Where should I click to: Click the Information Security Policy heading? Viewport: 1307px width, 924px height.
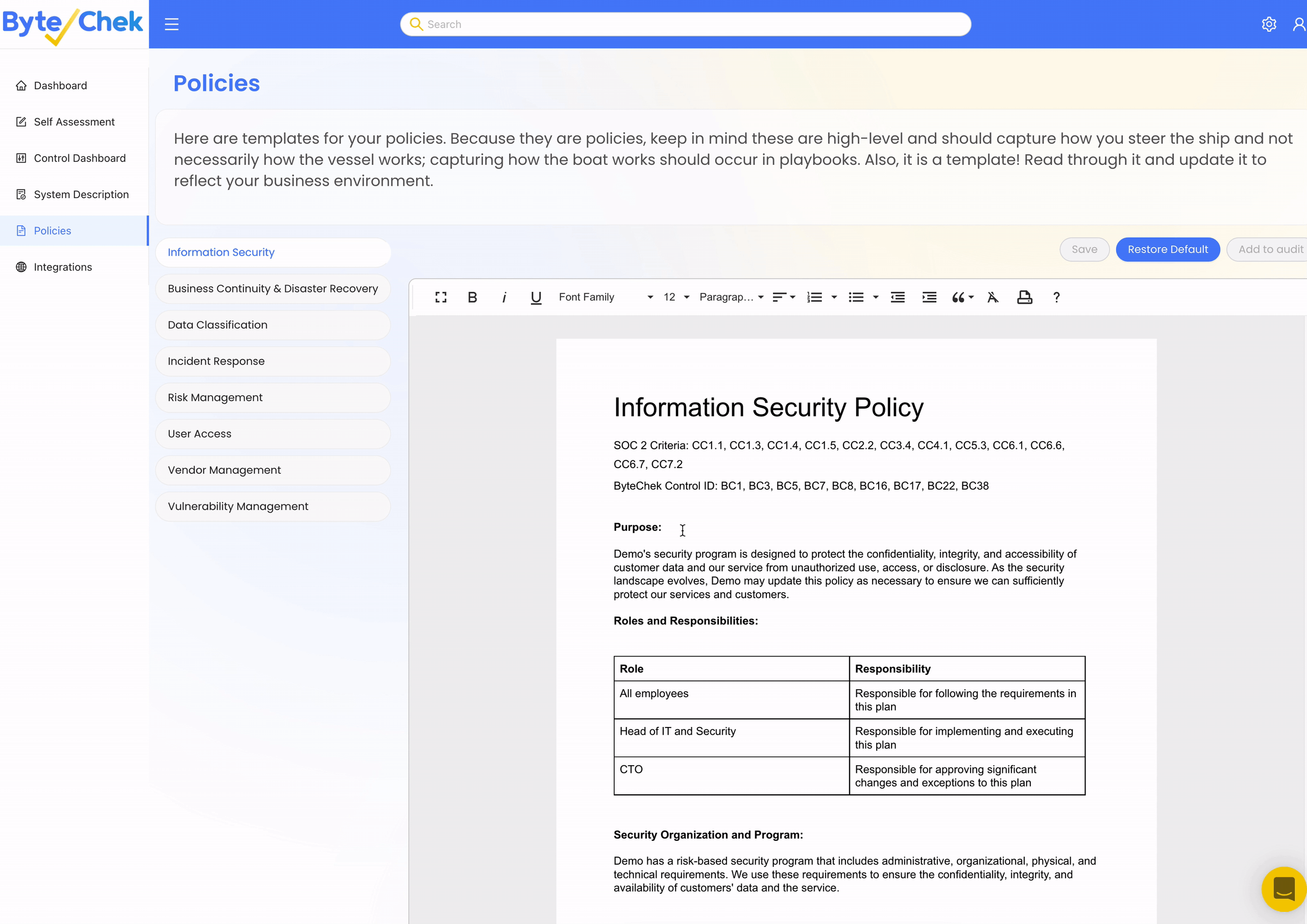click(x=768, y=407)
